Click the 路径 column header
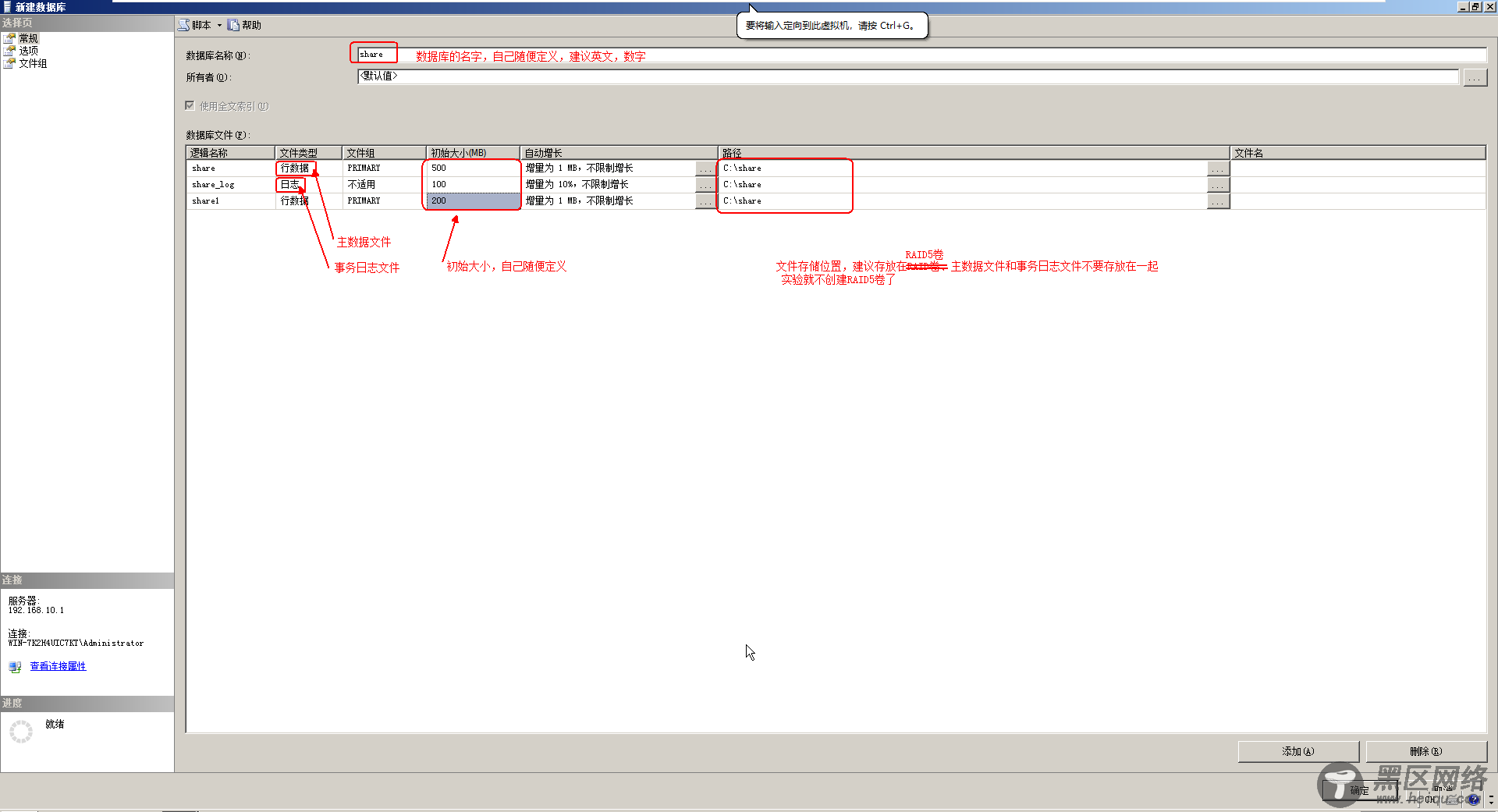The width and height of the screenshot is (1498, 812). coord(974,153)
